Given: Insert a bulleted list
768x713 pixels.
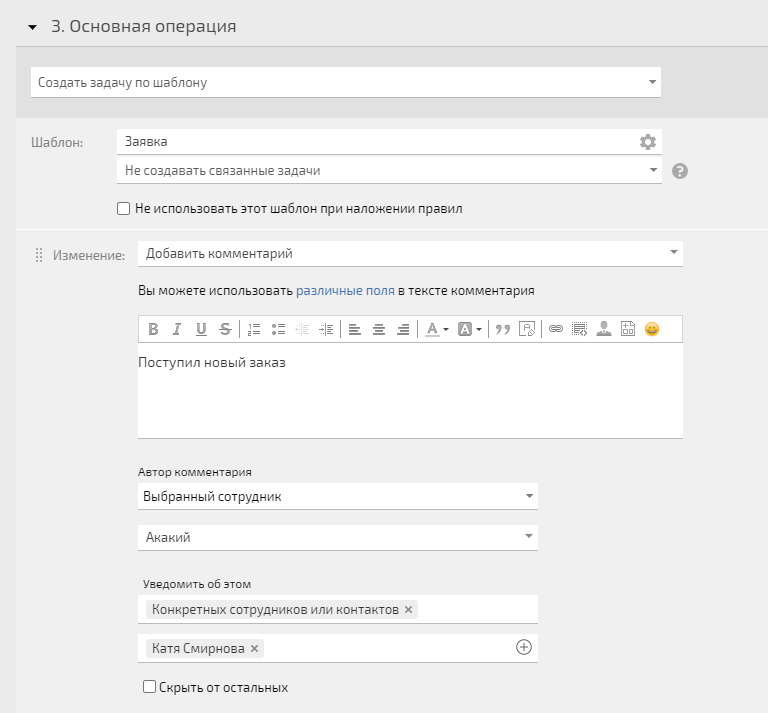Looking at the screenshot, I should point(278,329).
